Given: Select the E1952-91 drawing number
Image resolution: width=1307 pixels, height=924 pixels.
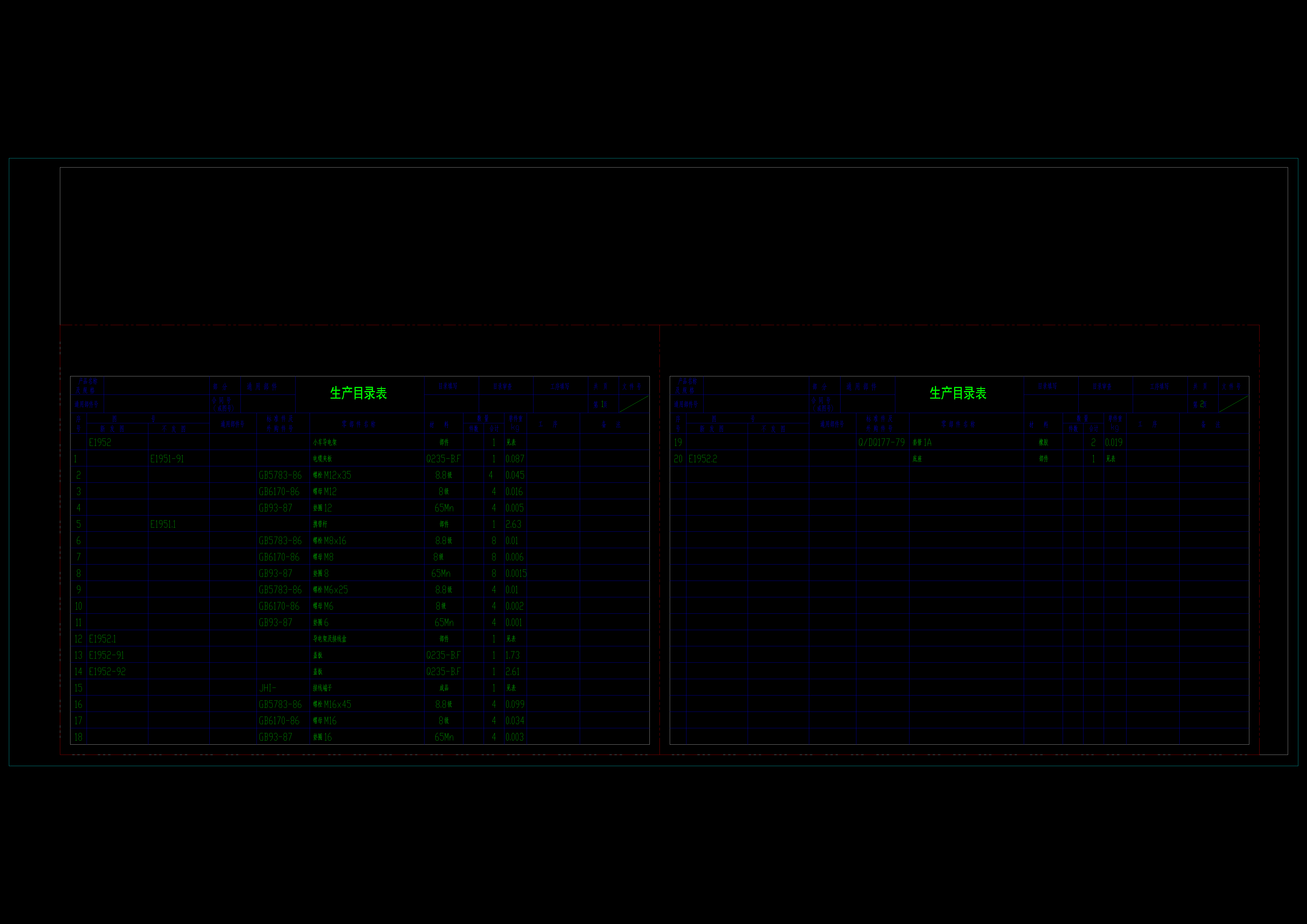Looking at the screenshot, I should click(106, 655).
